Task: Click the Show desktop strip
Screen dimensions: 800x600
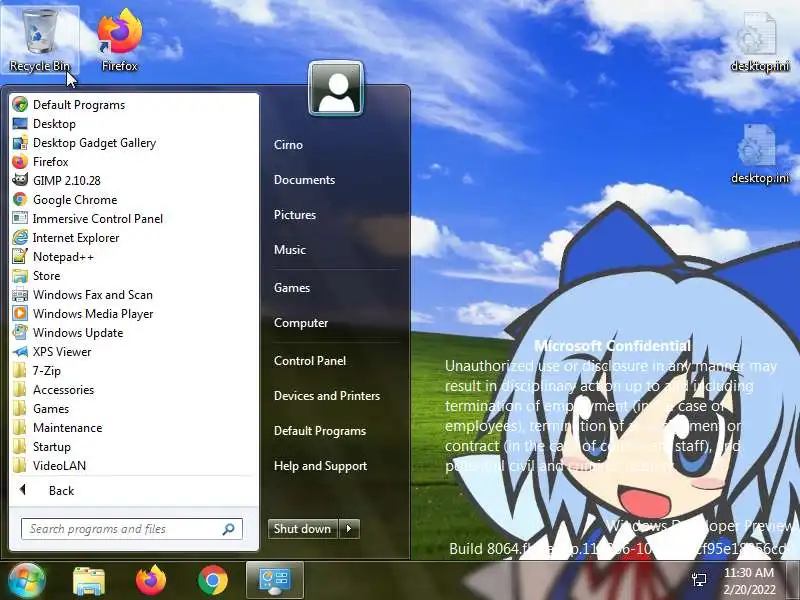Action: (x=793, y=581)
